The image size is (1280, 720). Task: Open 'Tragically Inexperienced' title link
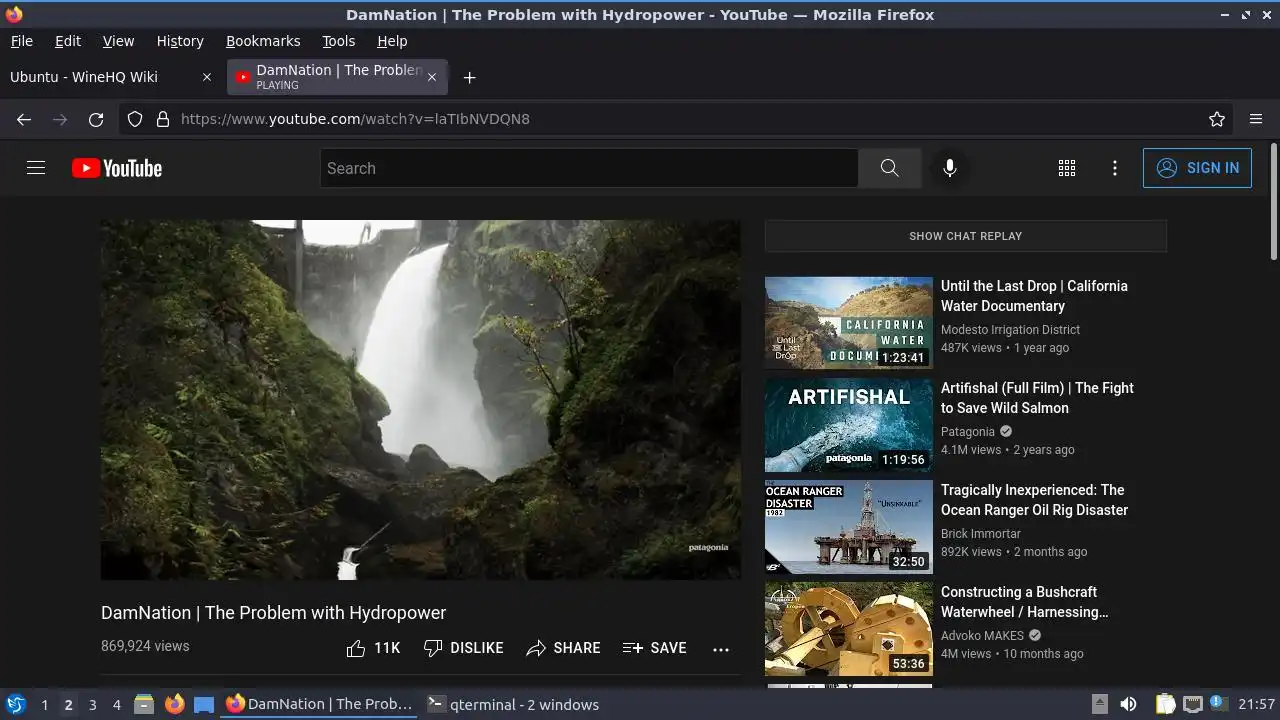[1034, 500]
